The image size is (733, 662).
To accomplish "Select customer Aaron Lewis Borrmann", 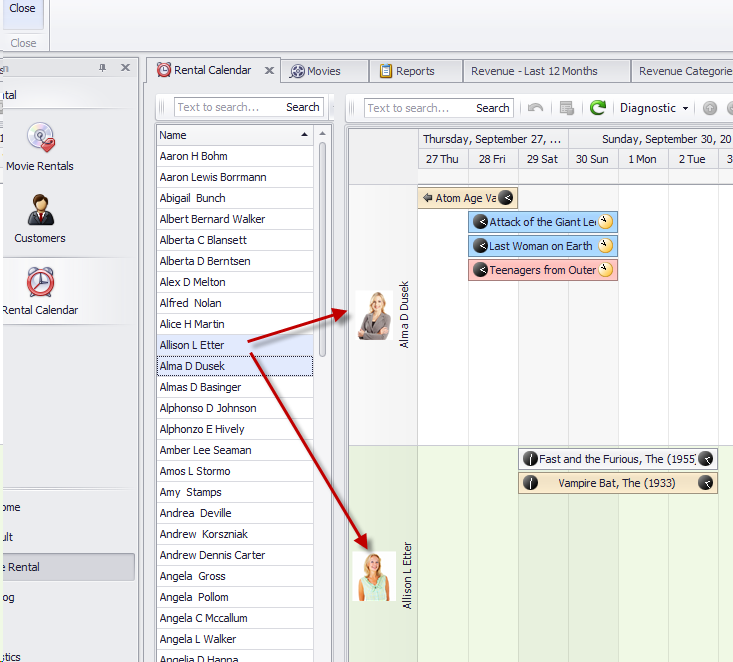I will coord(235,177).
